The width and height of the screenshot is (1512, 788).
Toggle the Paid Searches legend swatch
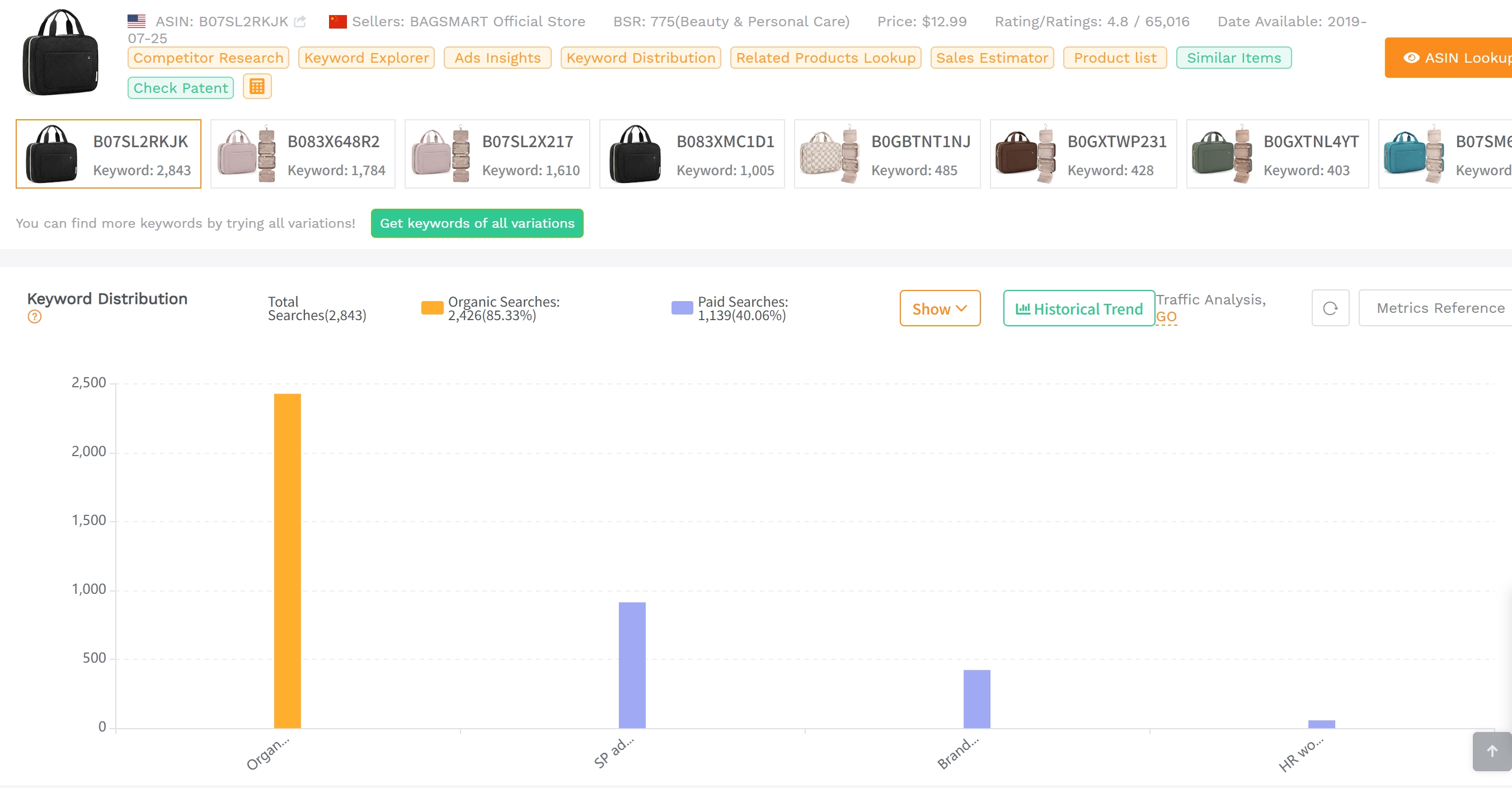point(682,308)
